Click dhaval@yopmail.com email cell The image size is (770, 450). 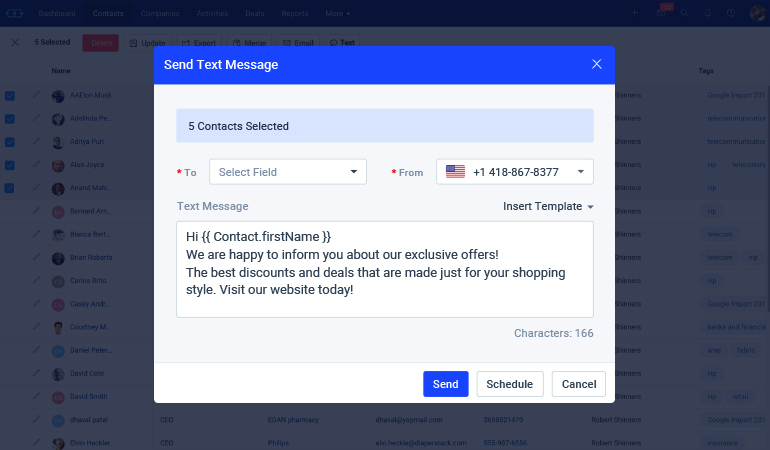[409, 420]
